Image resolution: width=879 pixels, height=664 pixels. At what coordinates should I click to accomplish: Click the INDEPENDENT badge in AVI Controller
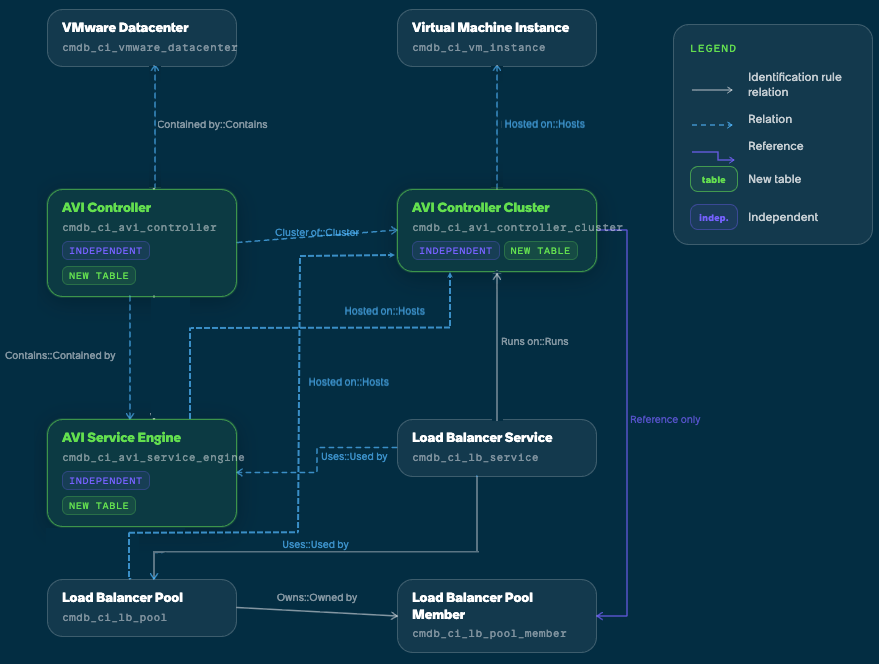pyautogui.click(x=106, y=251)
